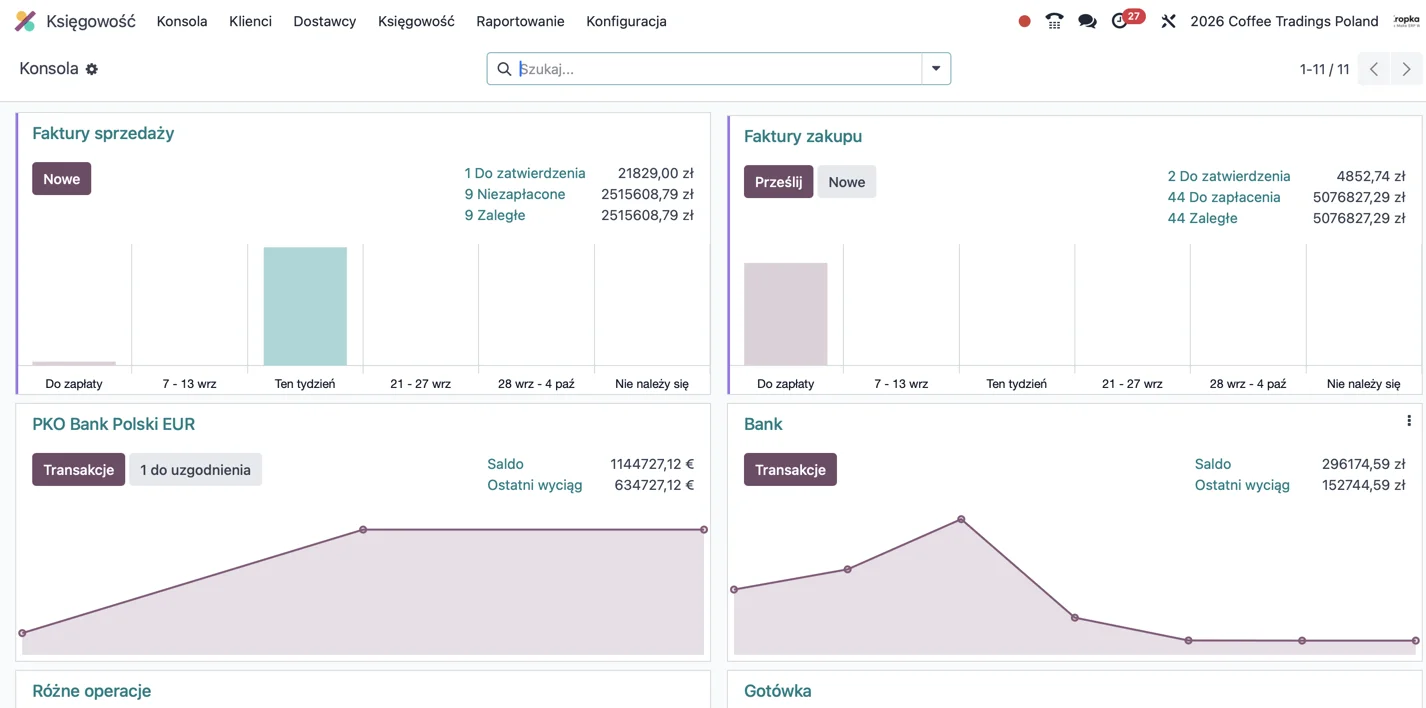Open the Różne operacje journal title
This screenshot has width=1426, height=708.
92,691
